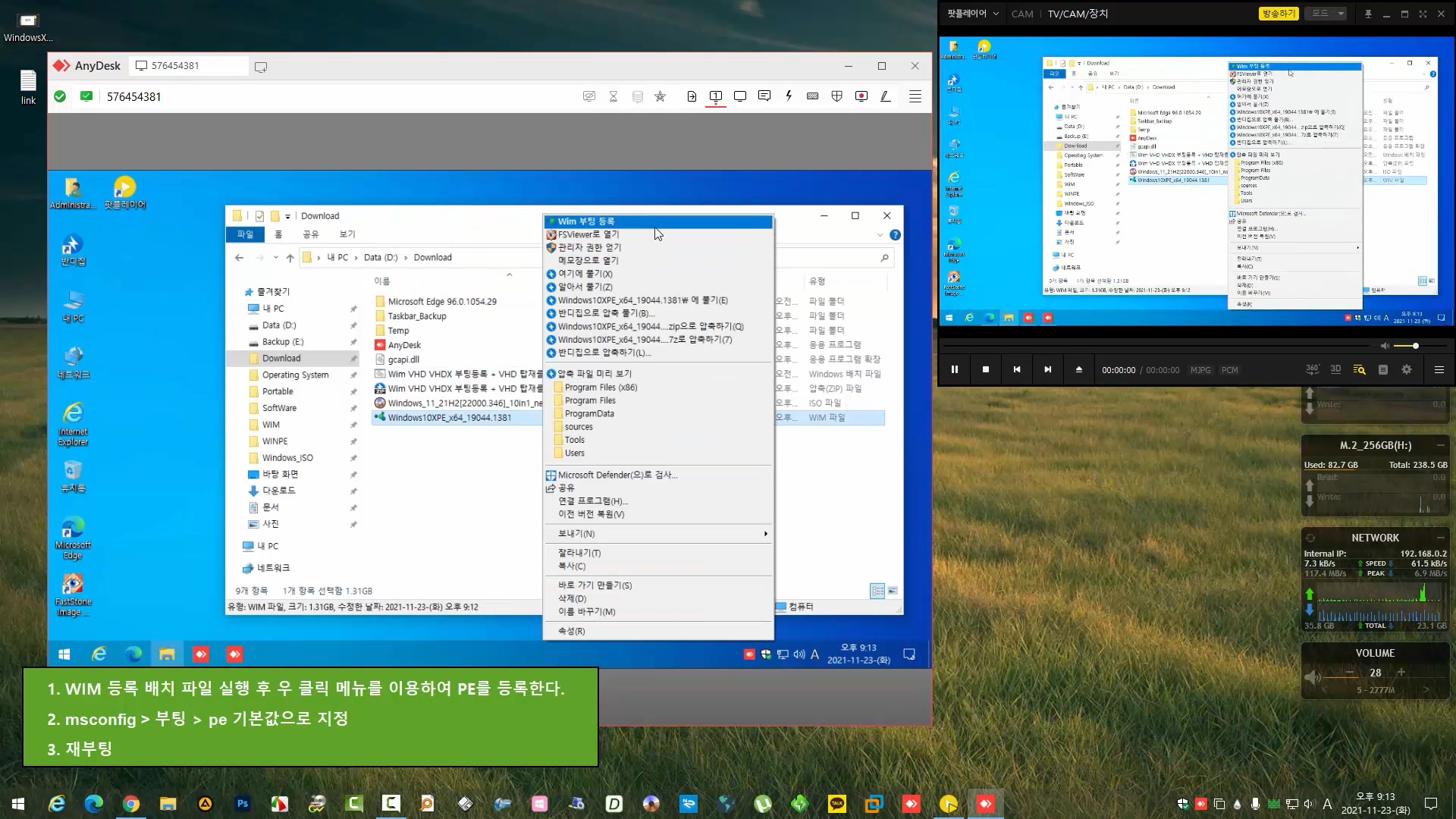Select Wim 부팅 등록 context menu entry
Viewport: 1456px width, 819px height.
click(x=658, y=221)
